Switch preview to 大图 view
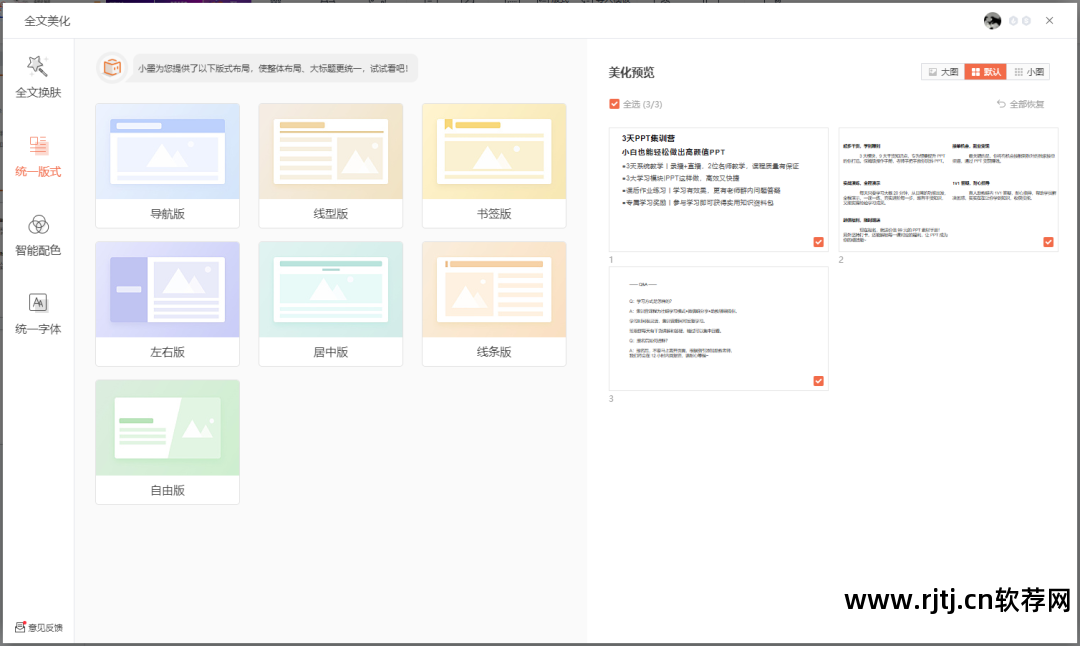 (x=943, y=72)
